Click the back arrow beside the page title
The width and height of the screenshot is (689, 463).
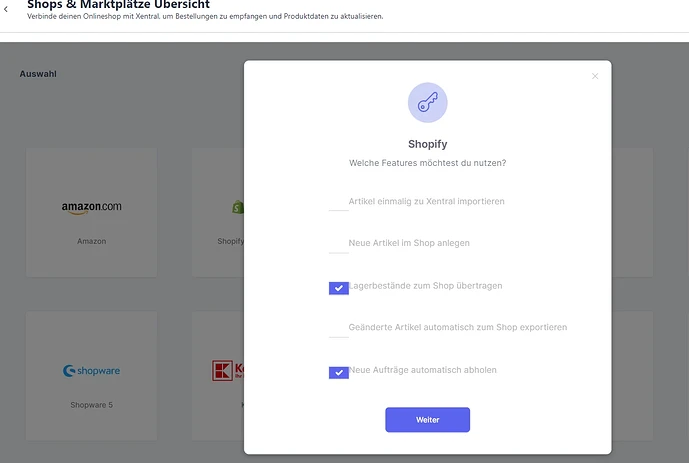6,9
